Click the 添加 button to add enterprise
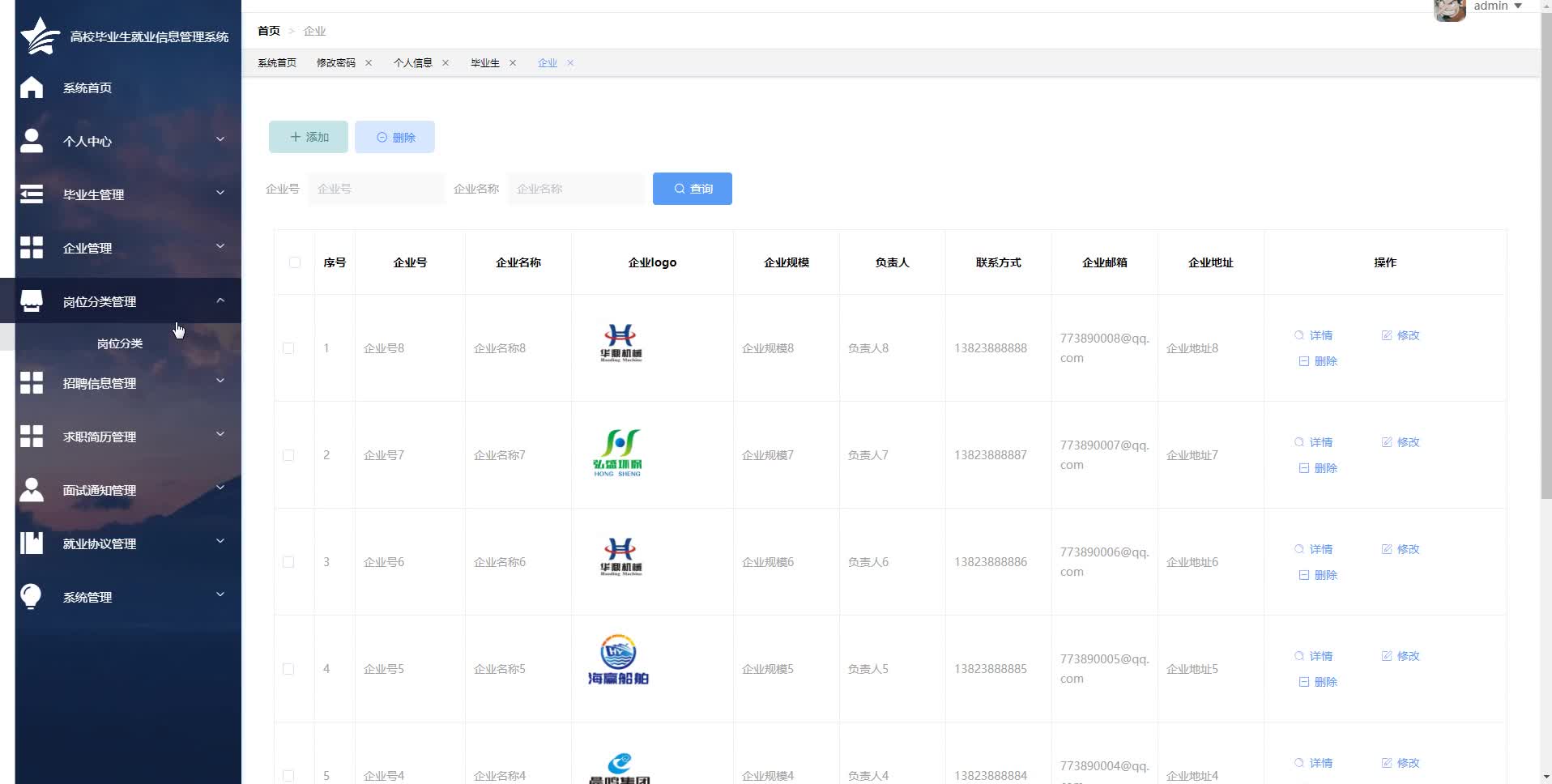Image resolution: width=1552 pixels, height=784 pixels. (308, 137)
